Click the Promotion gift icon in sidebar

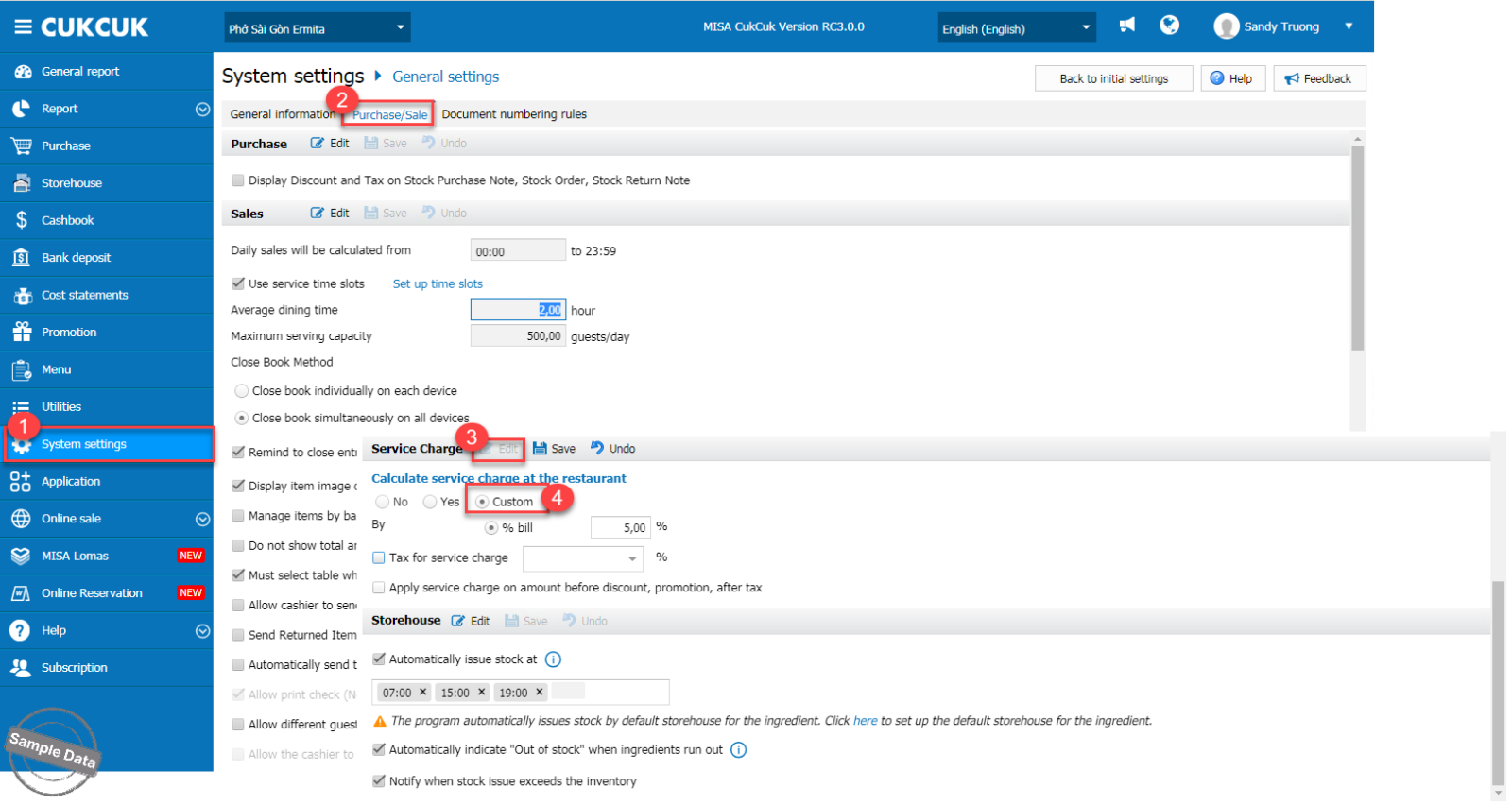(x=22, y=332)
